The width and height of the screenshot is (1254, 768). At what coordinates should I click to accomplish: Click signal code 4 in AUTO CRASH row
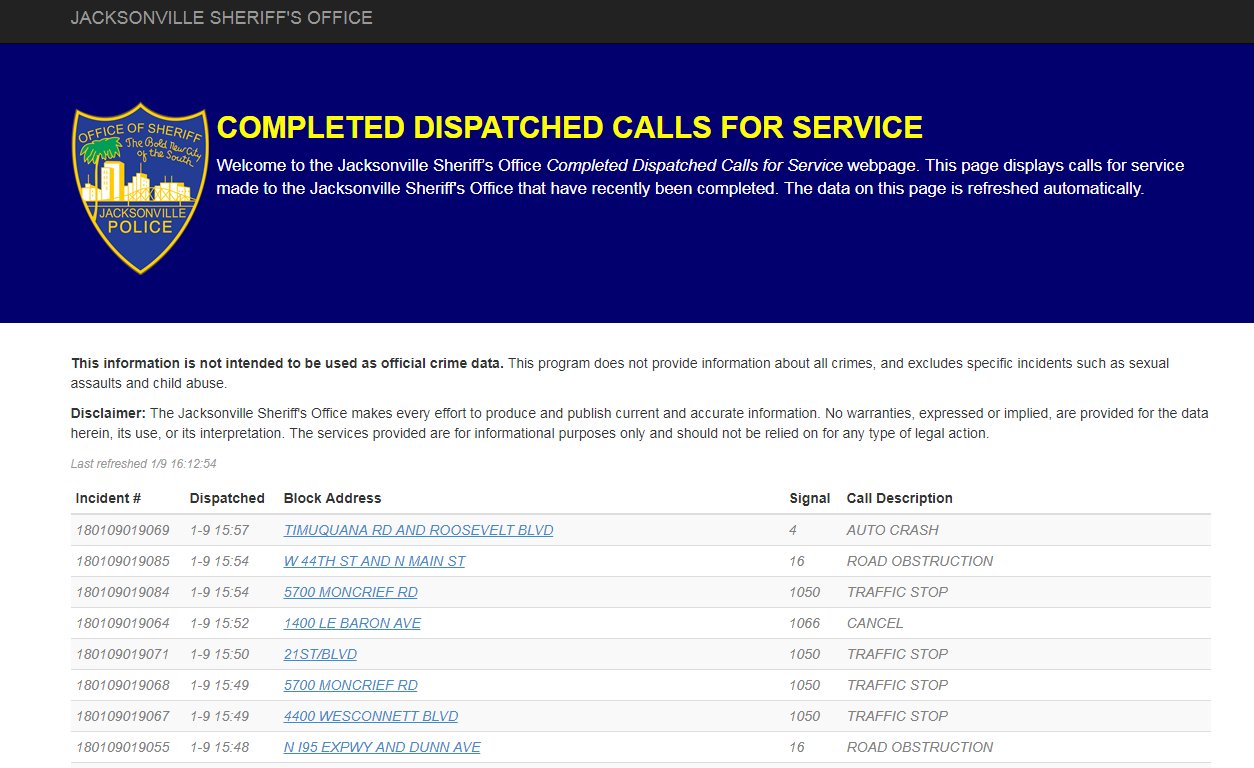click(793, 530)
